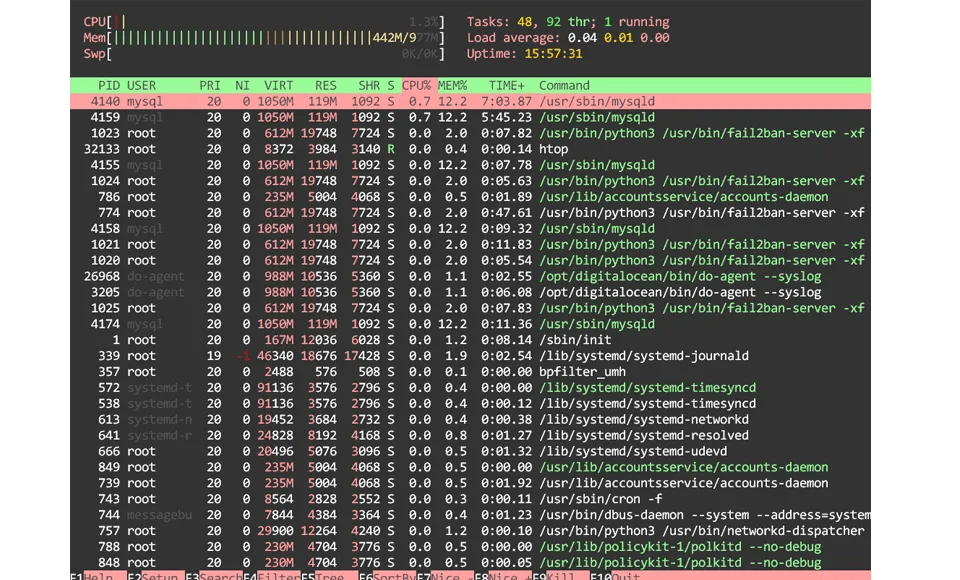The width and height of the screenshot is (960, 580).
Task: Sort by the PID column header
Action: click(x=108, y=85)
